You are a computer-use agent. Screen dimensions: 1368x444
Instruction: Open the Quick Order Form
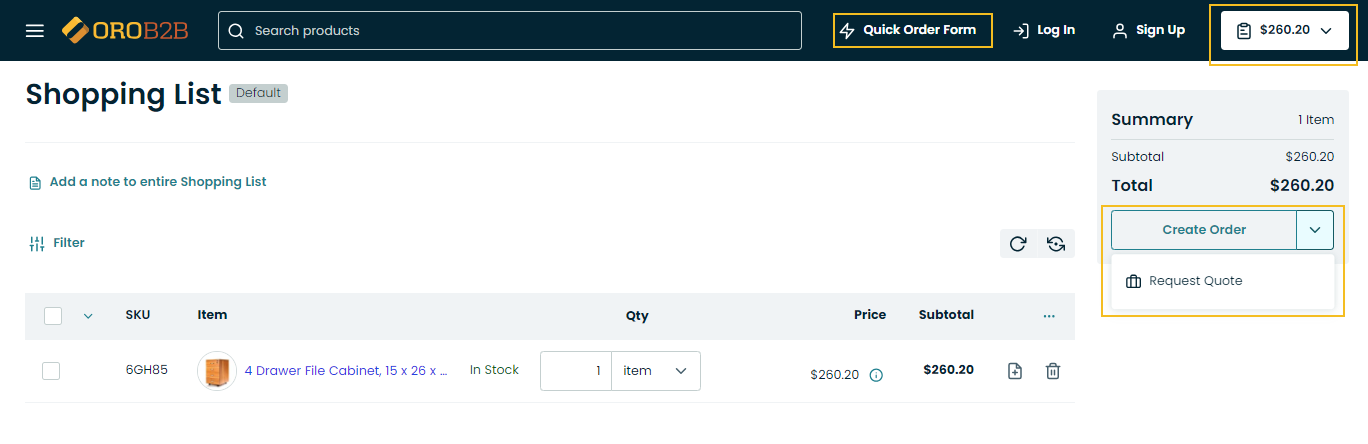click(x=912, y=30)
